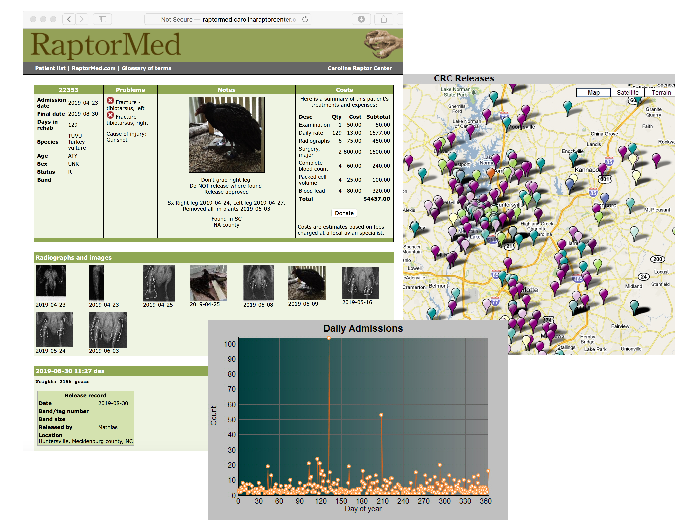Reload the page from the address bar icon
Viewport: 684px width, 524px height.
coord(305,19)
